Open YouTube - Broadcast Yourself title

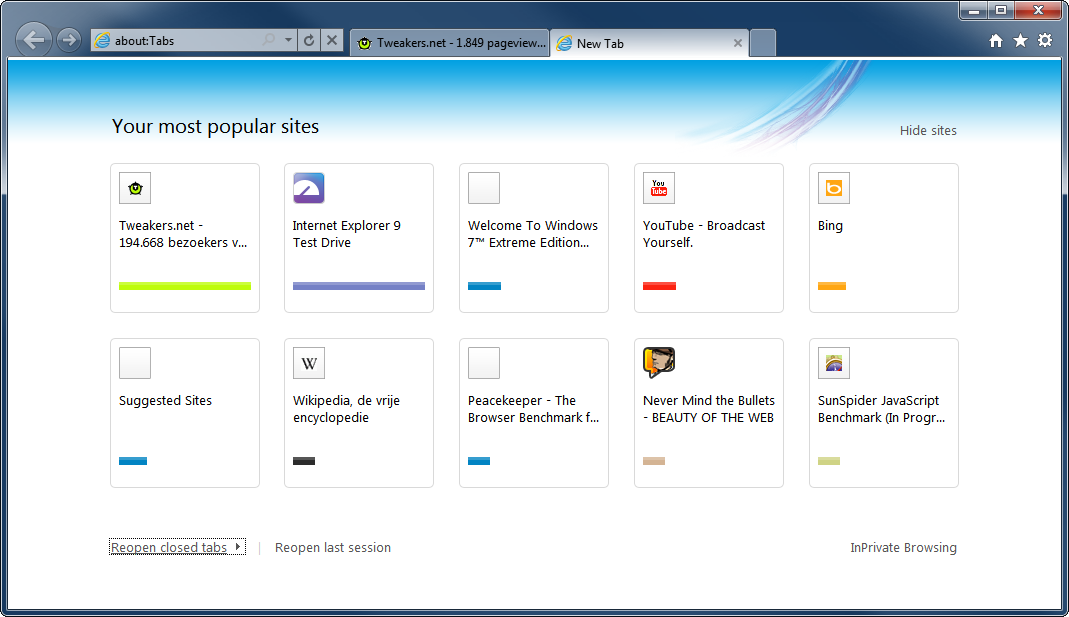pos(704,234)
